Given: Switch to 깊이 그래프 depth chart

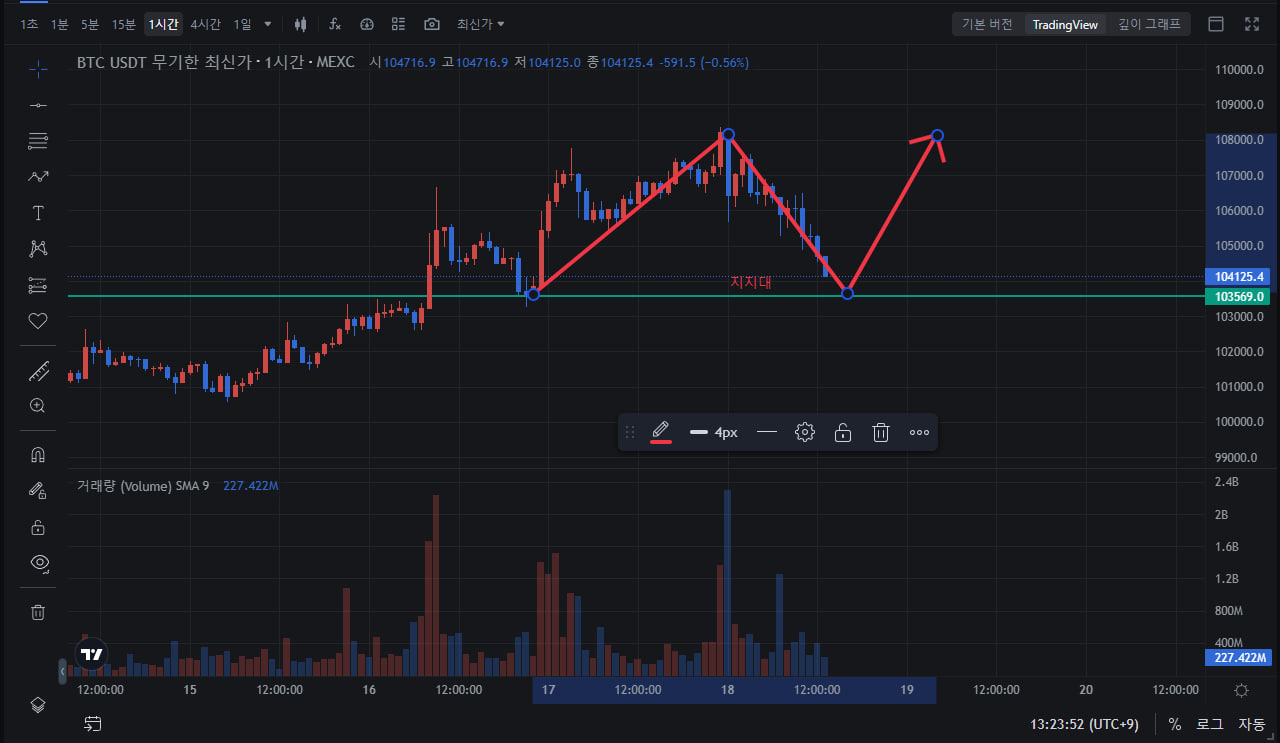Looking at the screenshot, I should [x=1149, y=24].
